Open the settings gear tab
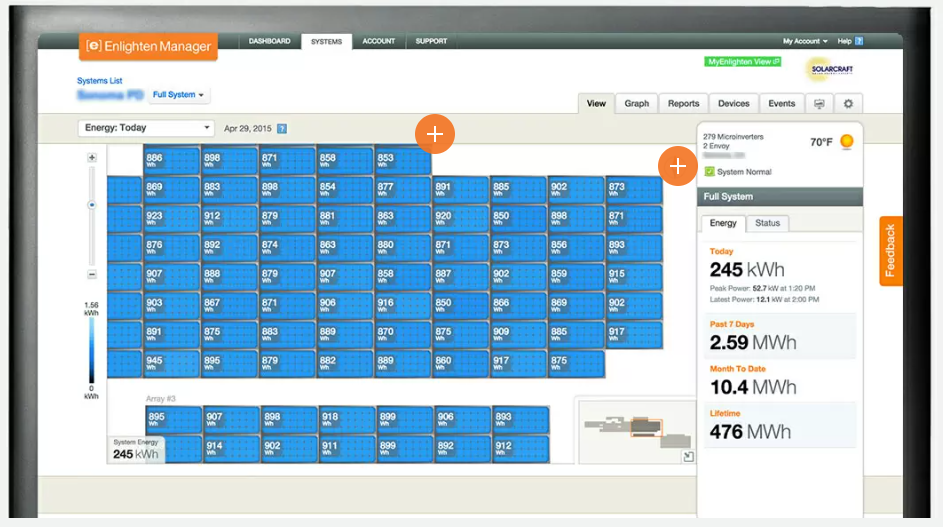Viewport: 943px width, 527px height. 848,103
